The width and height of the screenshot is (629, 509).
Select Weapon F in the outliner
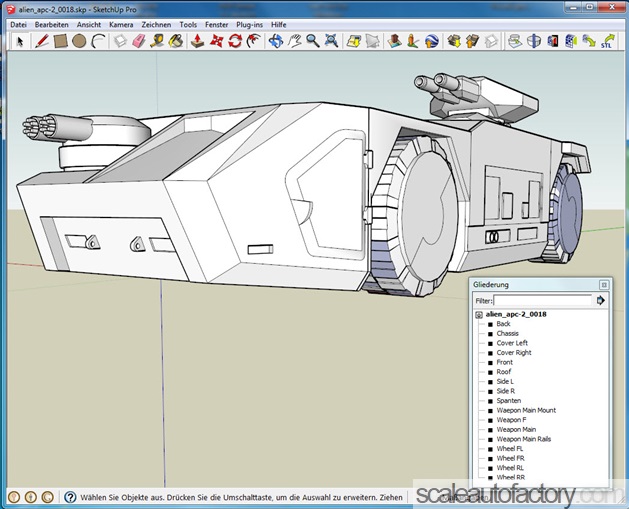click(x=511, y=420)
